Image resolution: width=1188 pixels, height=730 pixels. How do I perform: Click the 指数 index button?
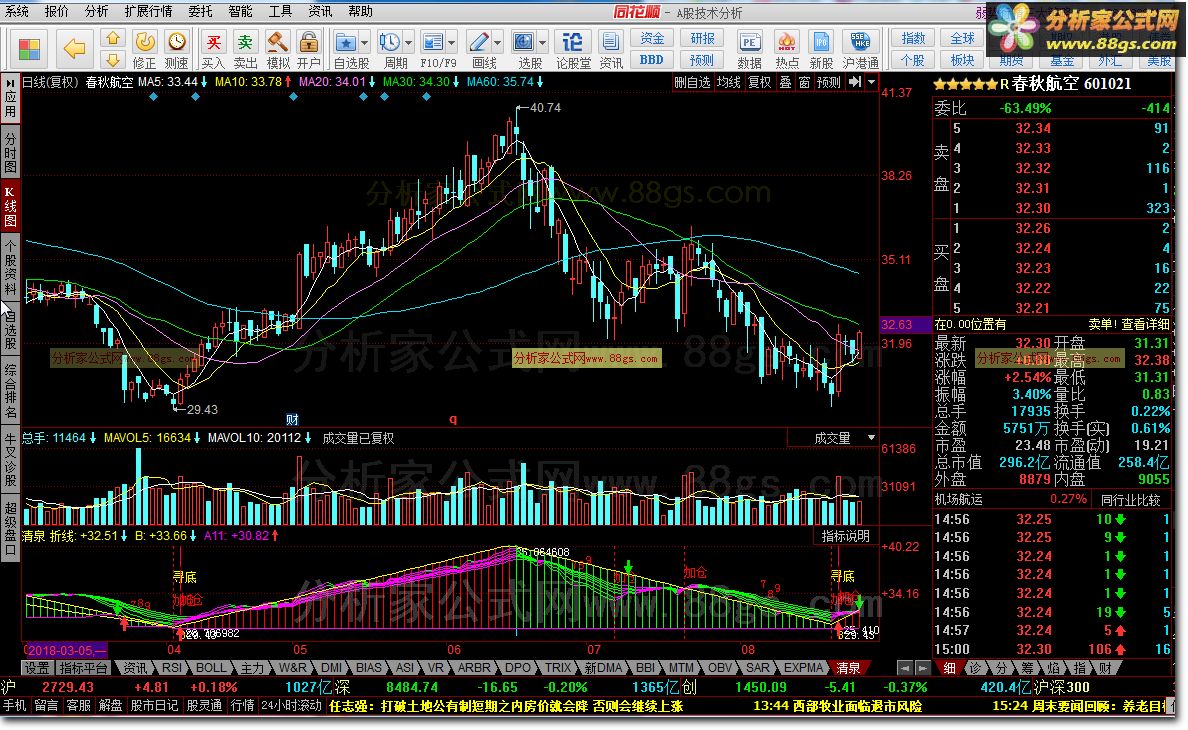(x=913, y=39)
